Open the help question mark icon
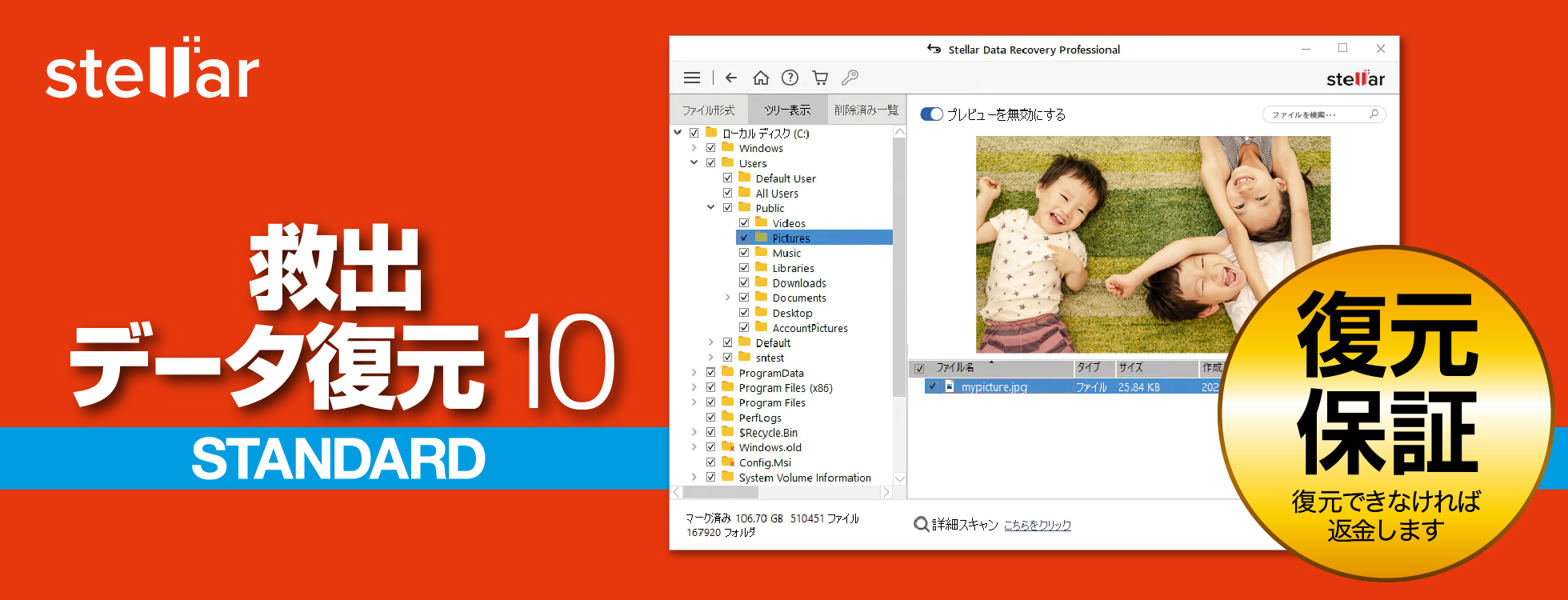 point(790,78)
